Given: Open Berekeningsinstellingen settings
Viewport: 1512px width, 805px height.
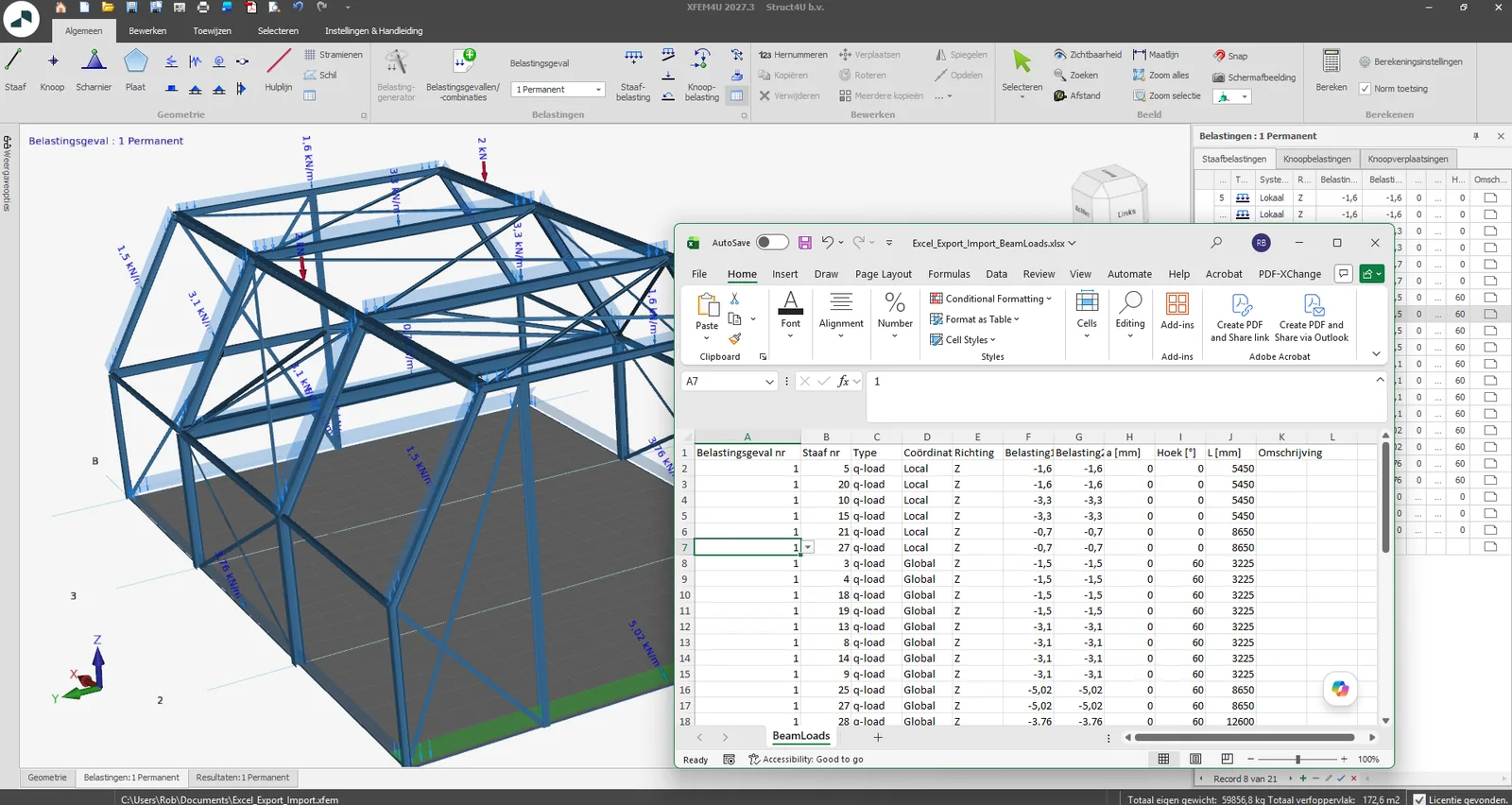Looking at the screenshot, I should tap(1411, 62).
